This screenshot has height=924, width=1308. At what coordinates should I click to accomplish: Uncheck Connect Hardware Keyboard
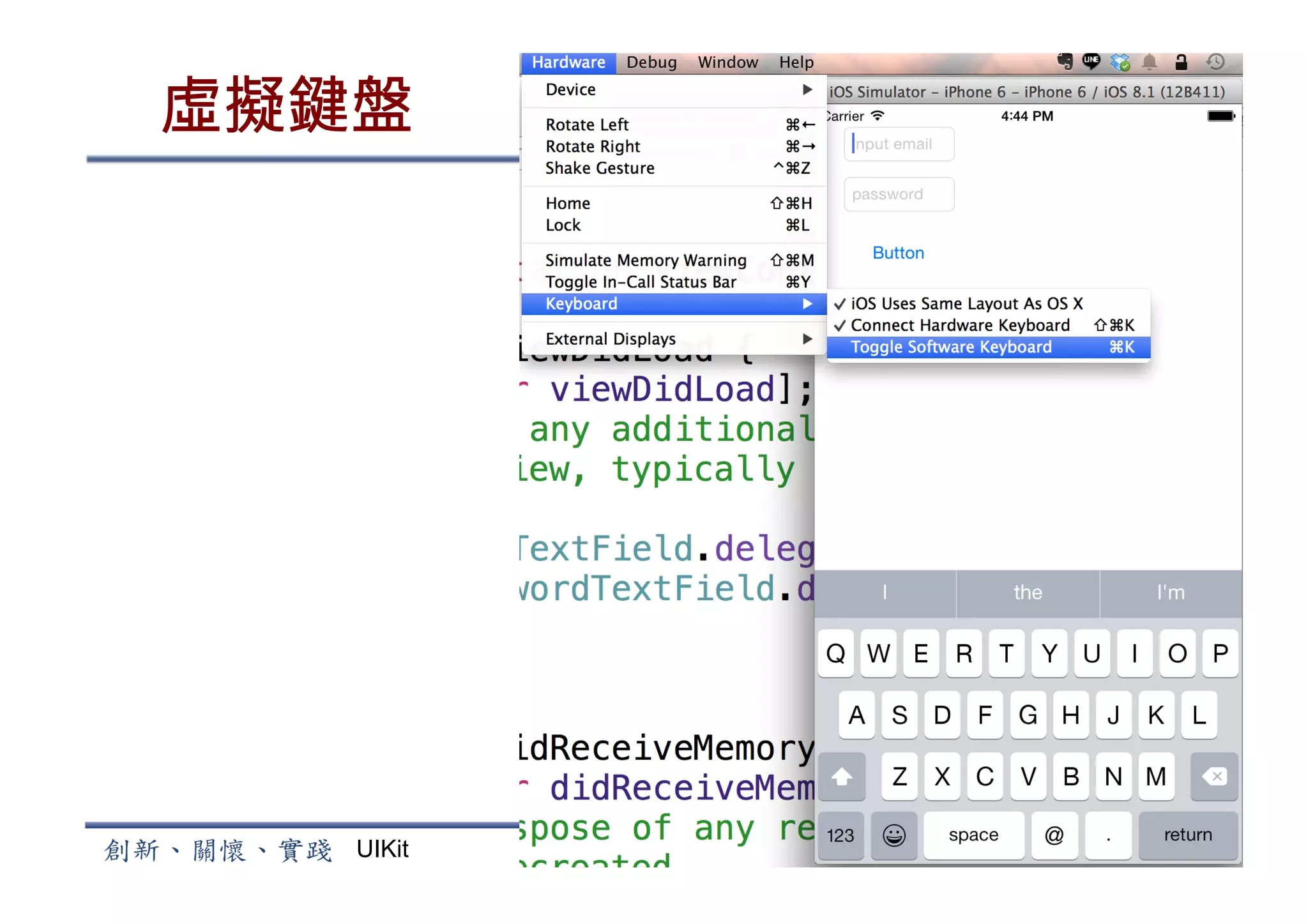988,326
